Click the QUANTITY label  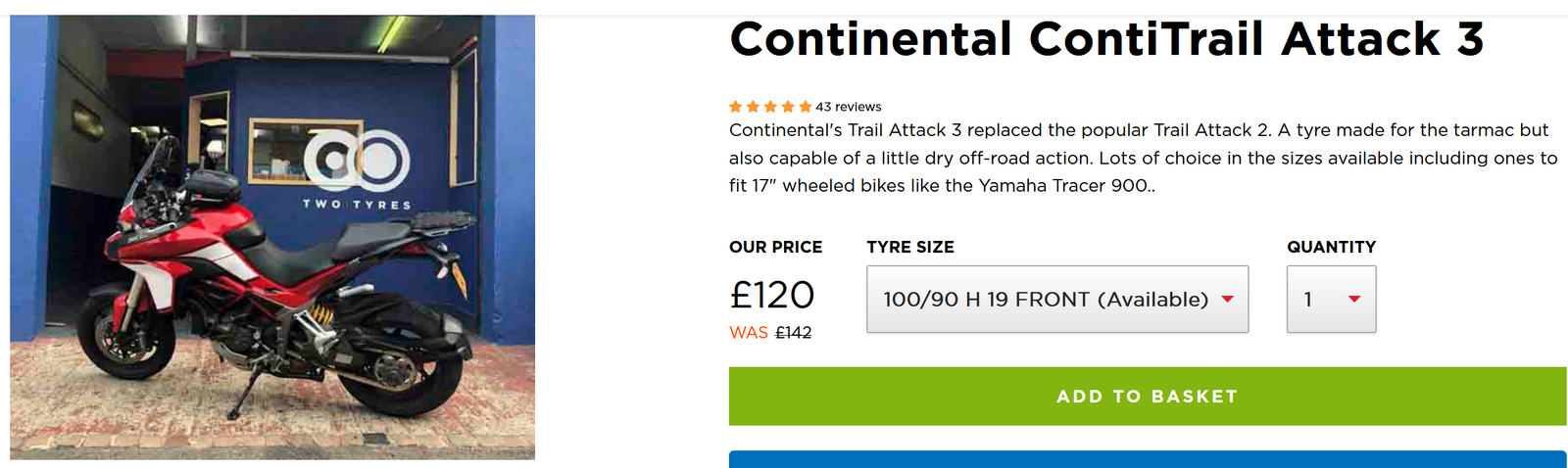1331,247
